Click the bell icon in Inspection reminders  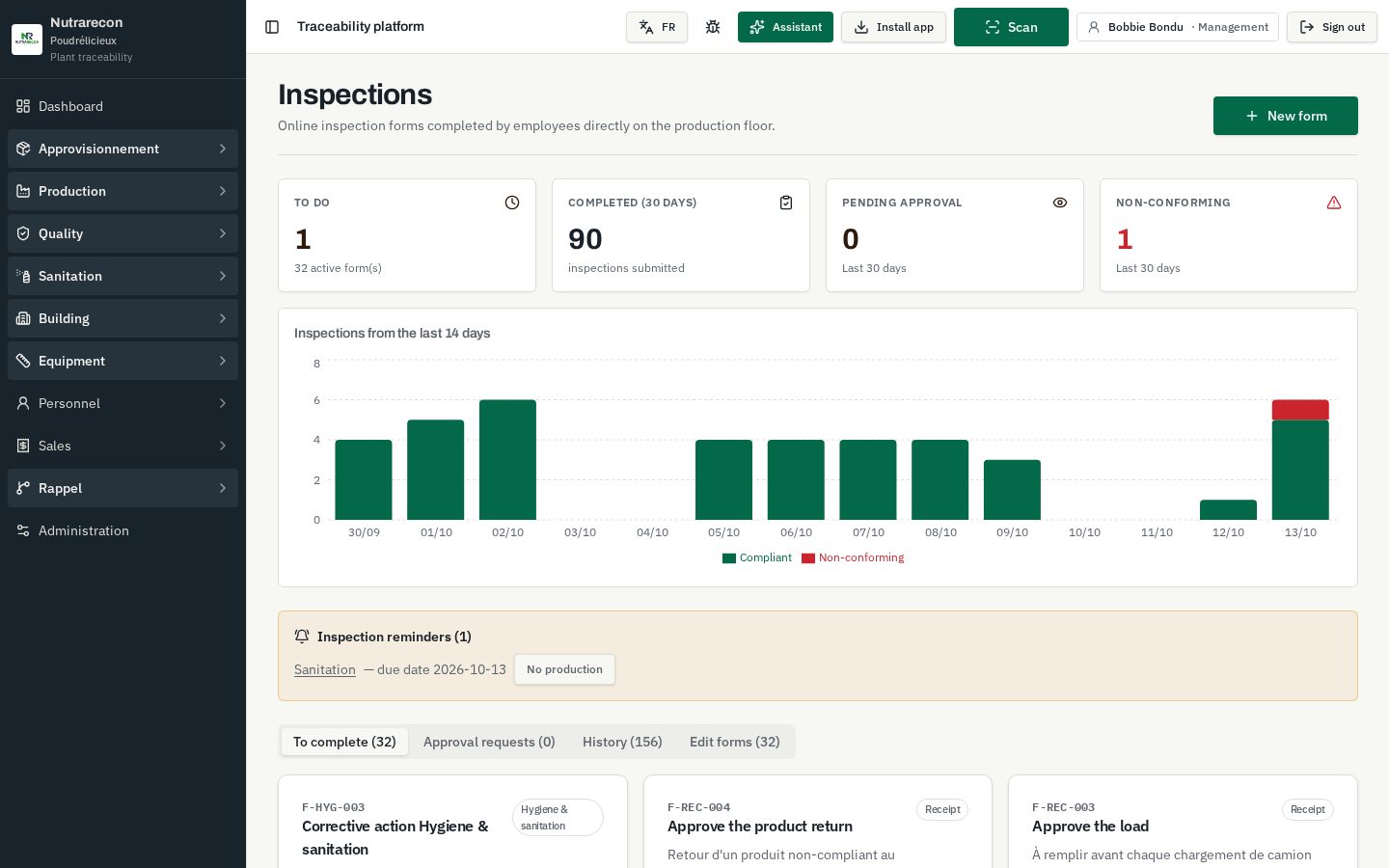pos(302,637)
